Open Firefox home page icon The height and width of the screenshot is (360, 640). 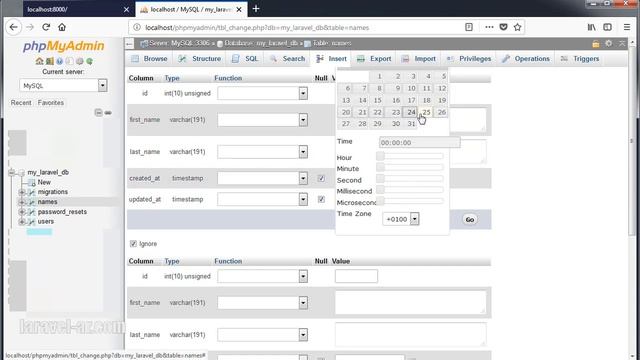coord(62,27)
